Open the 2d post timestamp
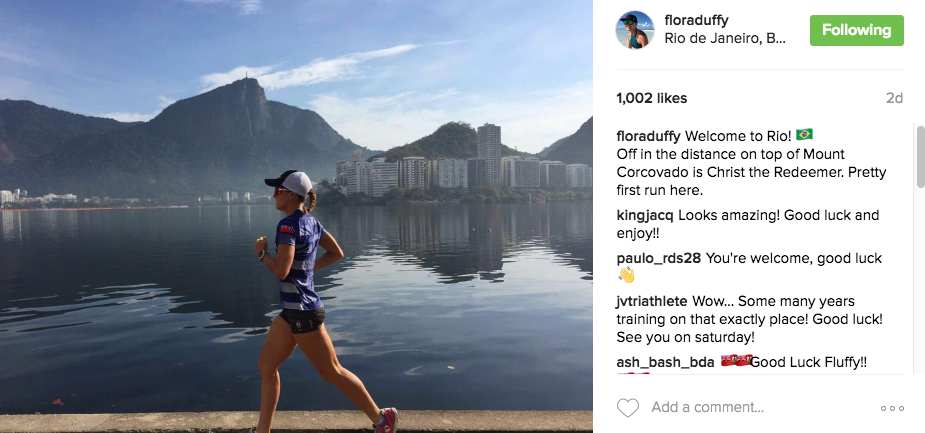Image resolution: width=925 pixels, height=433 pixels. point(894,98)
